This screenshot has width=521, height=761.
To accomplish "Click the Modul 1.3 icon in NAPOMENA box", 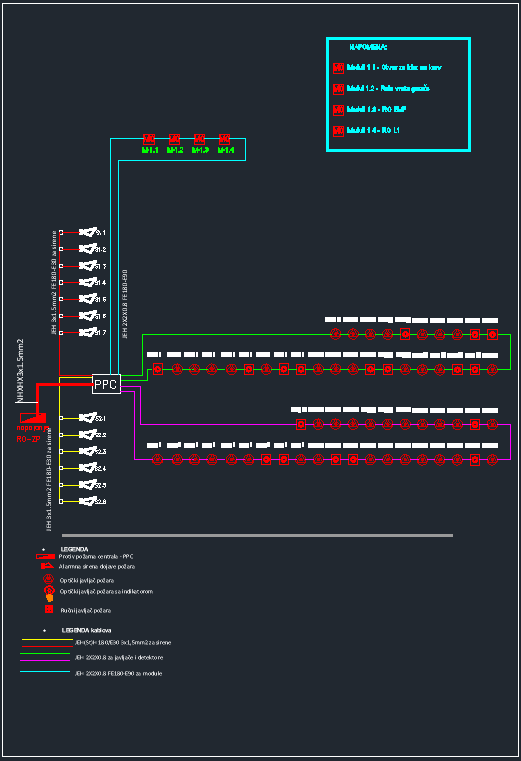I will tap(338, 110).
